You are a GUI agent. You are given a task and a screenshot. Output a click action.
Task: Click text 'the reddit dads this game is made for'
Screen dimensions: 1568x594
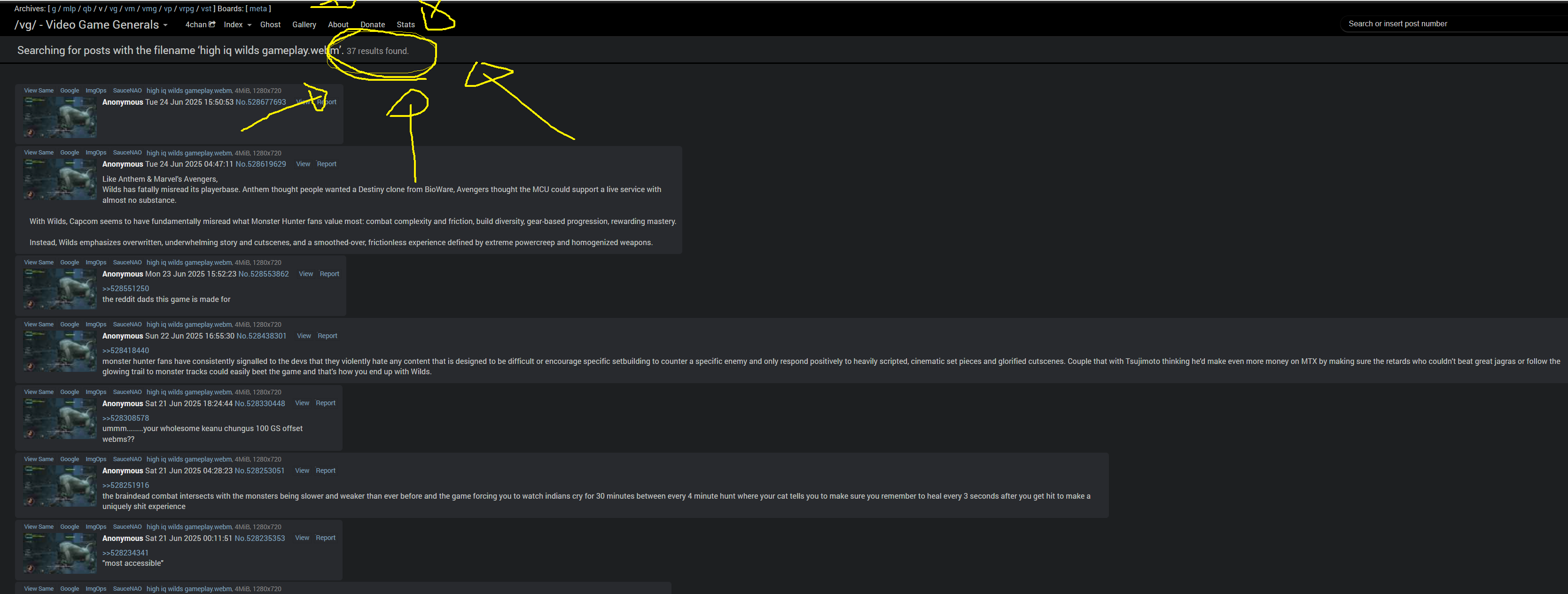(x=166, y=300)
